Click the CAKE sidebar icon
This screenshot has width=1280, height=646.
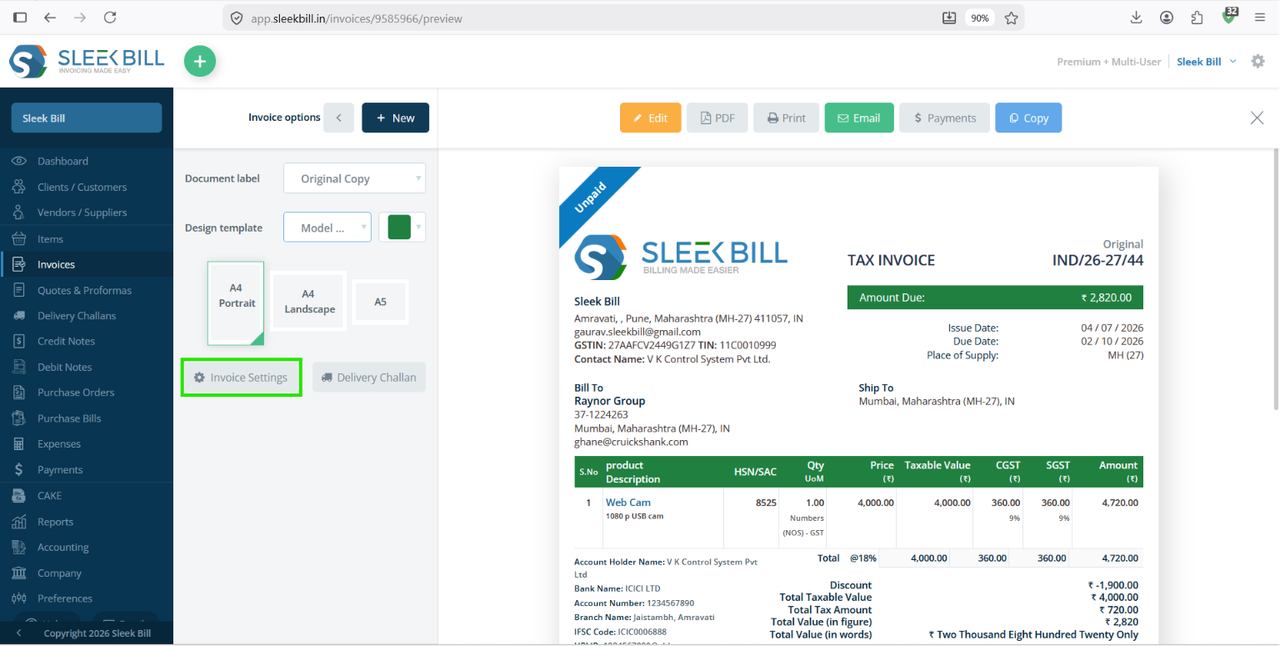[19, 495]
